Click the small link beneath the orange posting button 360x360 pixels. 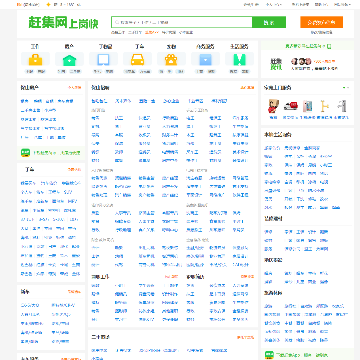pyautogui.click(x=322, y=32)
